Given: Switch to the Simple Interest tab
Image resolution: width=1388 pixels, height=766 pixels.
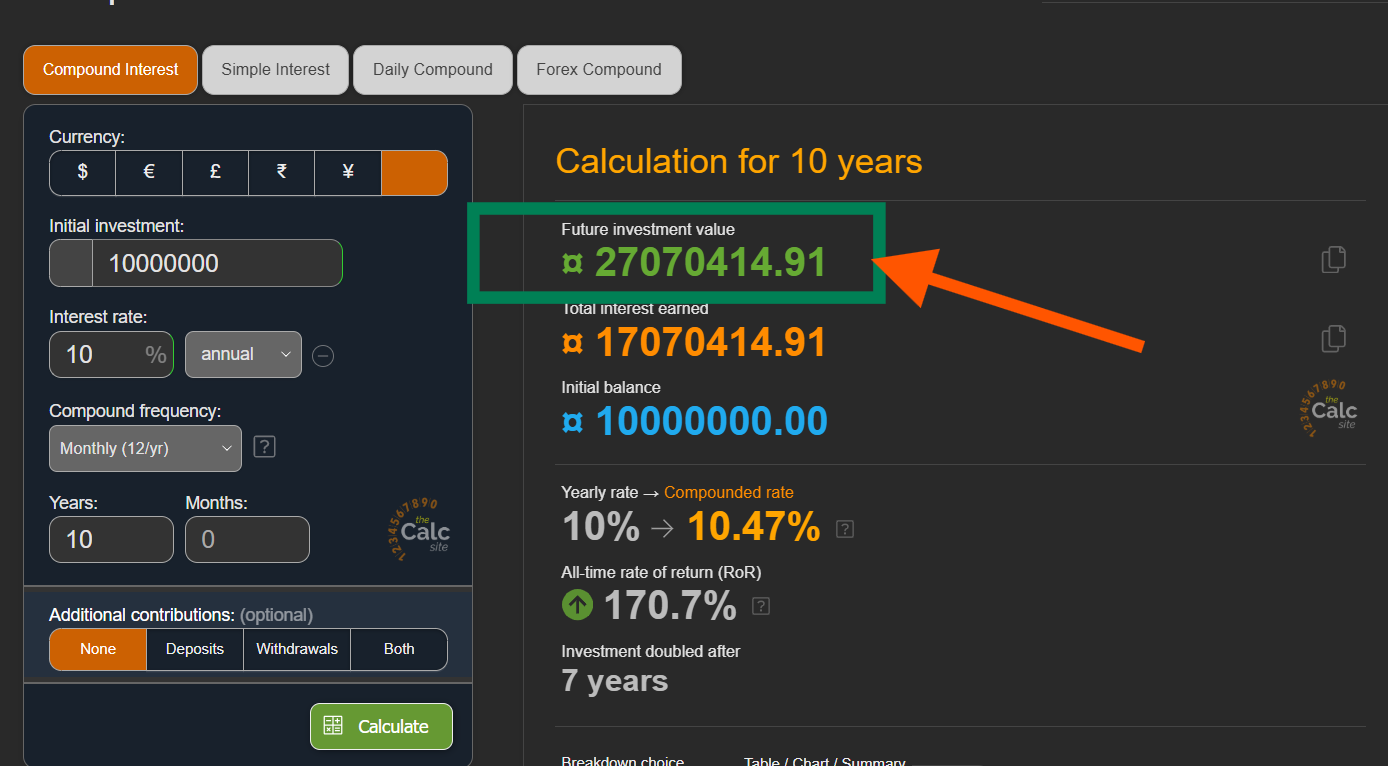Looking at the screenshot, I should 275,70.
